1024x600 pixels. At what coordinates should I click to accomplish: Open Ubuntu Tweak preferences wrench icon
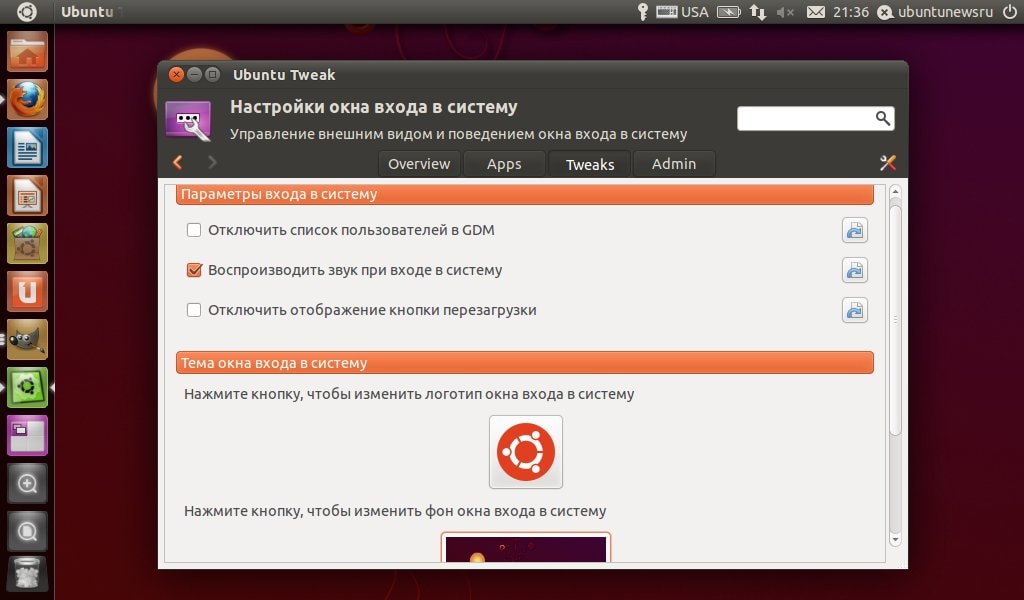coord(888,163)
